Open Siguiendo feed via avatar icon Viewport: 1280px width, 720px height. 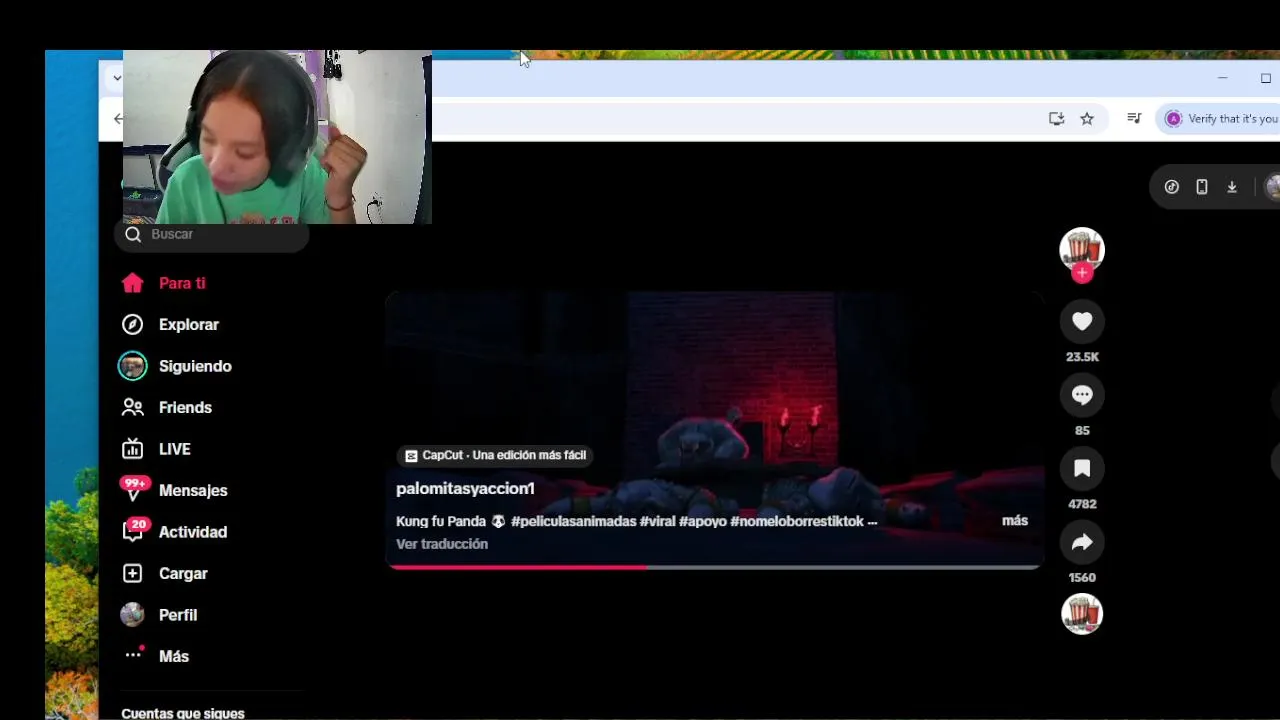click(x=133, y=366)
